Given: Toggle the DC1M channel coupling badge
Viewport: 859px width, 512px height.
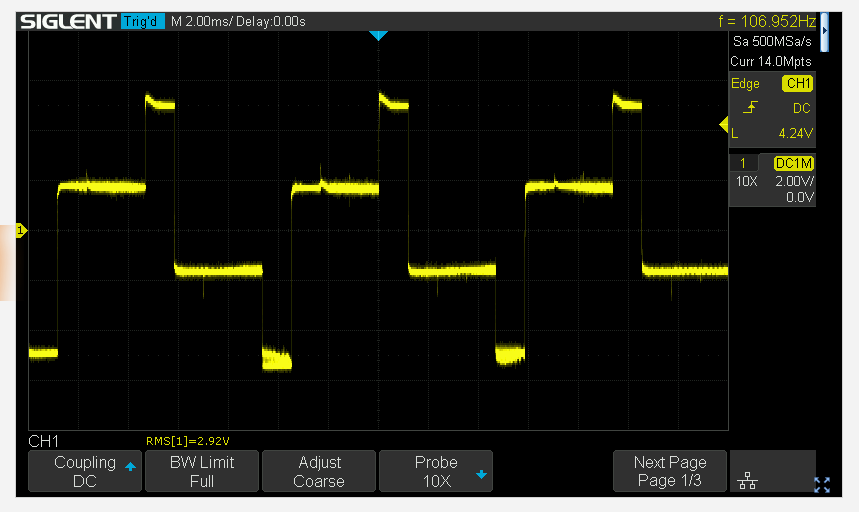Looking at the screenshot, I should click(x=794, y=162).
